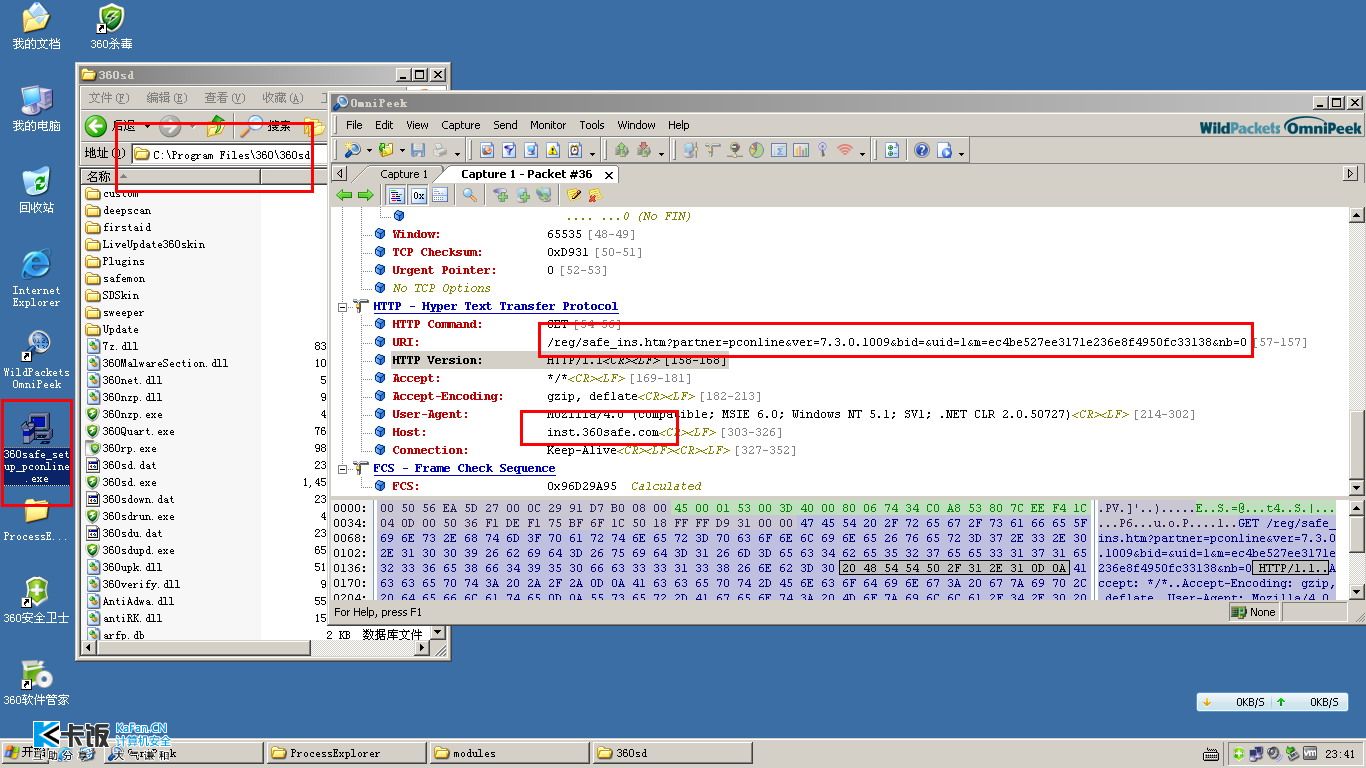Screen dimensions: 1366x768
Task: Click the decode pane vertical scrollbar down arrow
Action: [1357, 487]
